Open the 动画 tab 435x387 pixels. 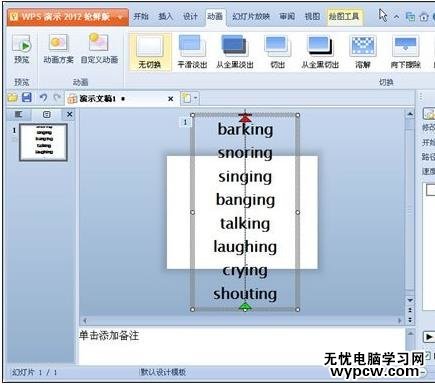click(x=215, y=16)
